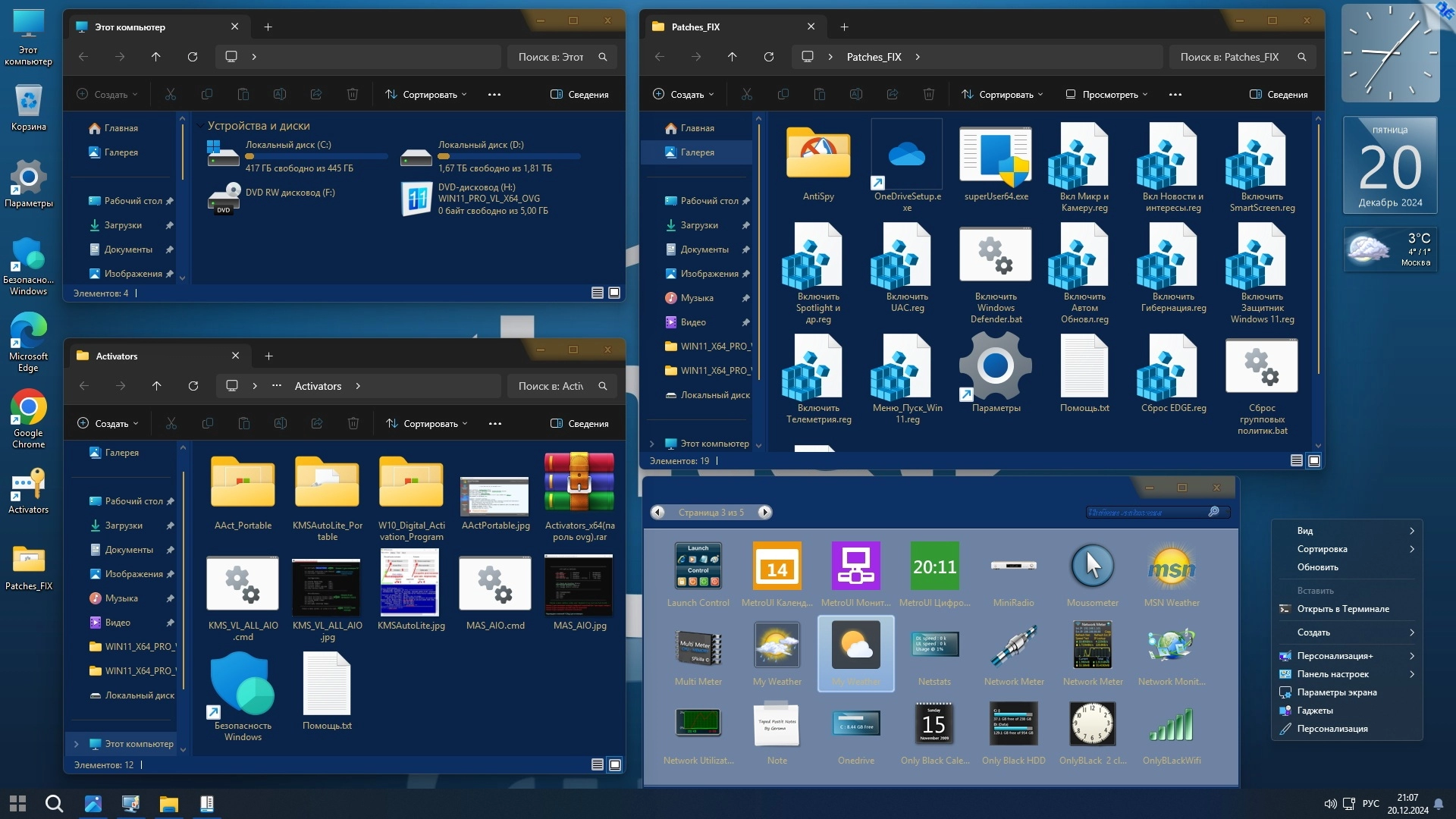Open the MSN Weather gadget icon

tap(1171, 567)
